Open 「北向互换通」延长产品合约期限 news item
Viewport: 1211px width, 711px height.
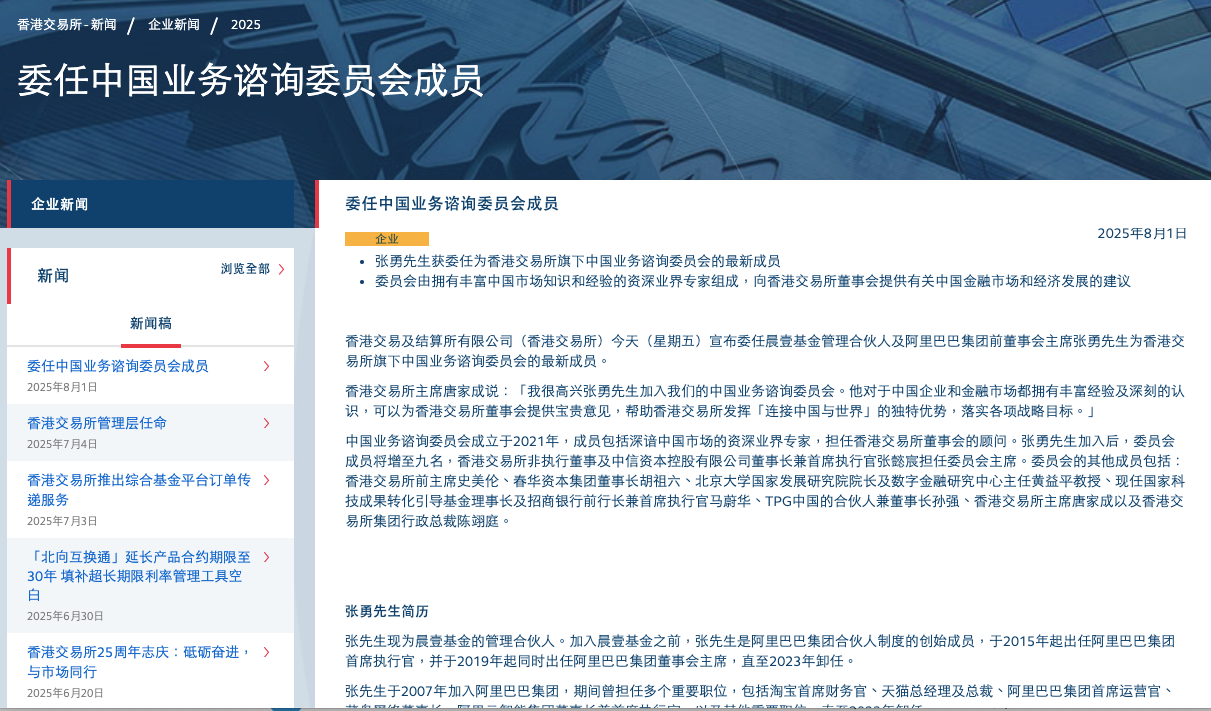139,576
